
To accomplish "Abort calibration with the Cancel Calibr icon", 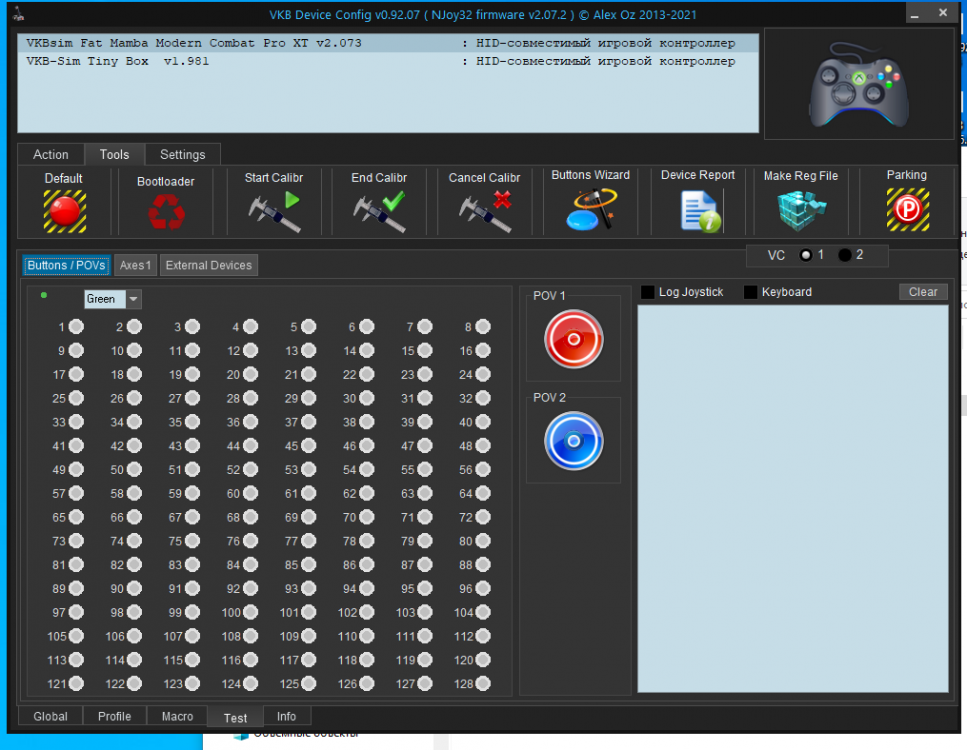I will (485, 211).
